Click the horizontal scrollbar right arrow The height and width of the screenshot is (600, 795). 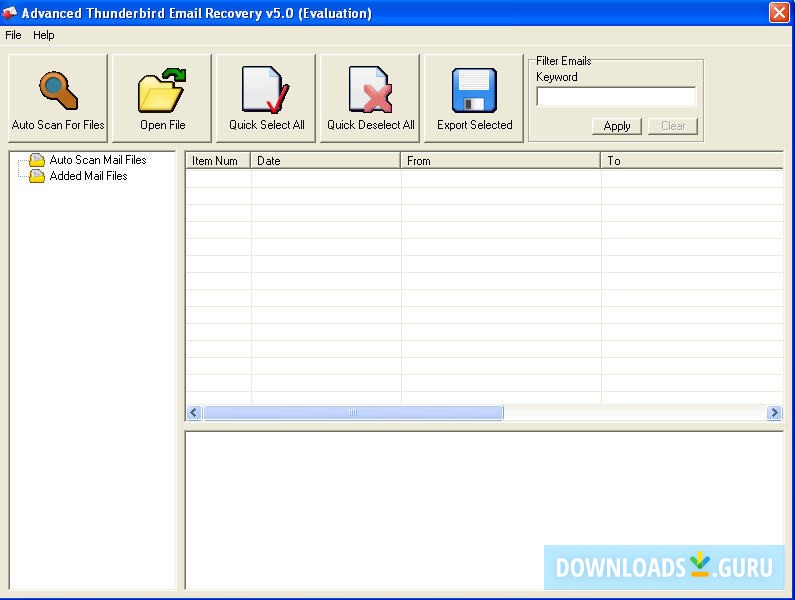click(x=774, y=413)
